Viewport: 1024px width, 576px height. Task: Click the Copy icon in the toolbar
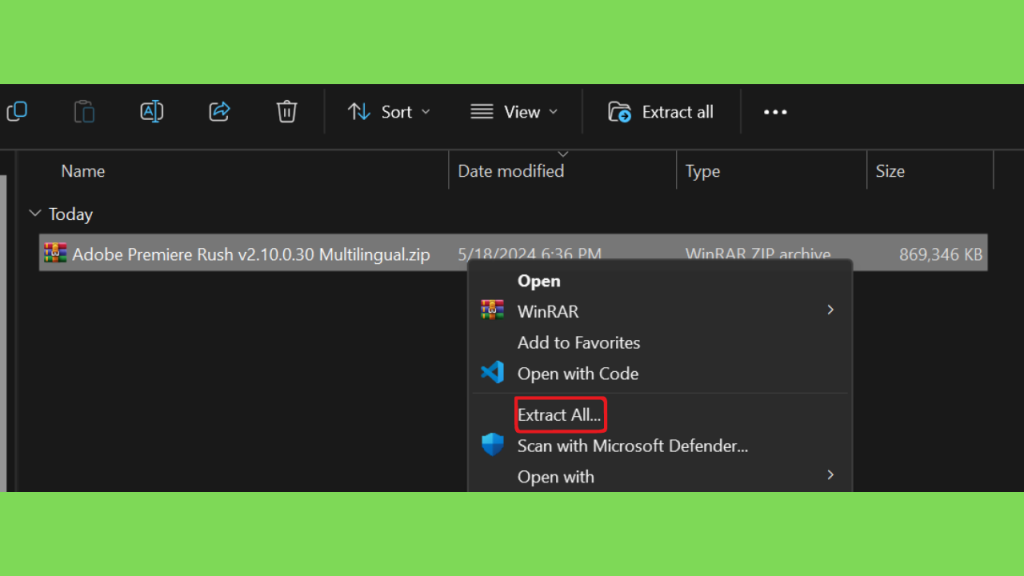(x=17, y=112)
